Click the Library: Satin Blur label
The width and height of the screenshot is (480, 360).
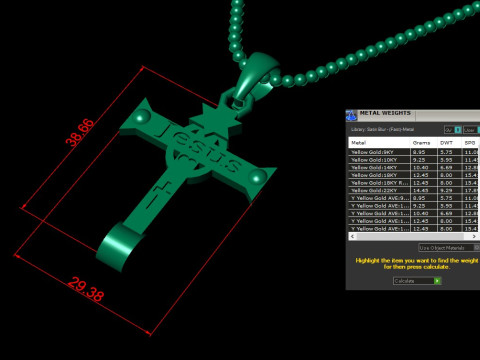pyautogui.click(x=382, y=129)
